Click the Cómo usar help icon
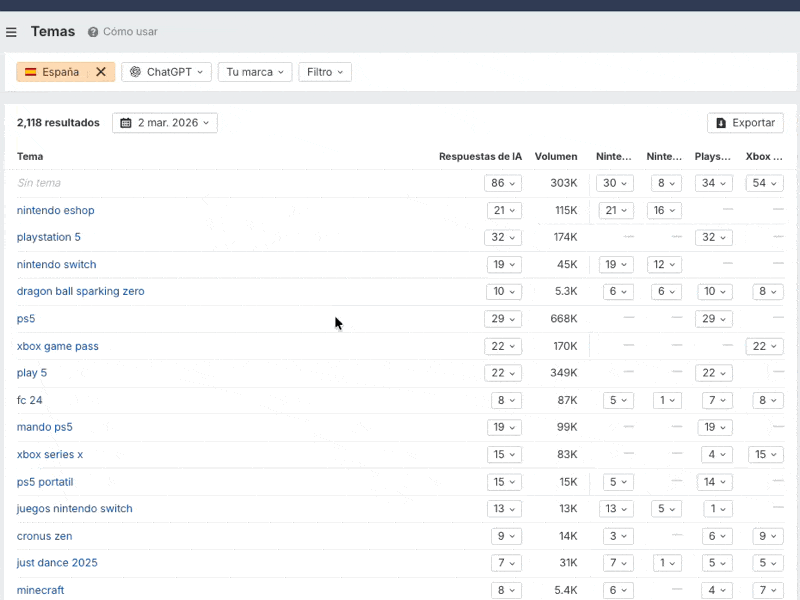Viewport: 800px width, 600px height. point(93,32)
